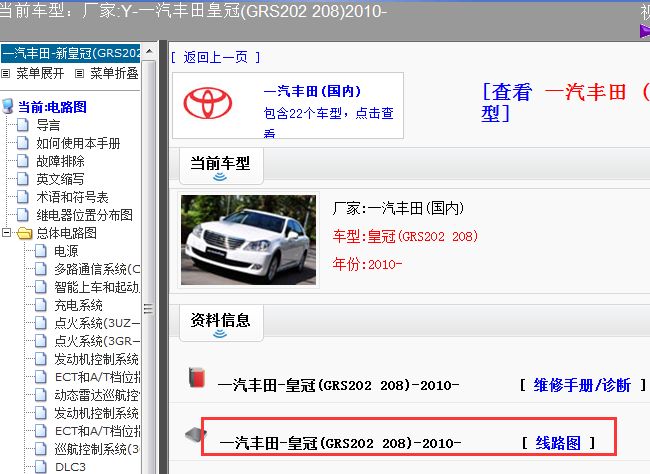Click the 菜单折叠 collapse-menu icon

(x=79, y=74)
